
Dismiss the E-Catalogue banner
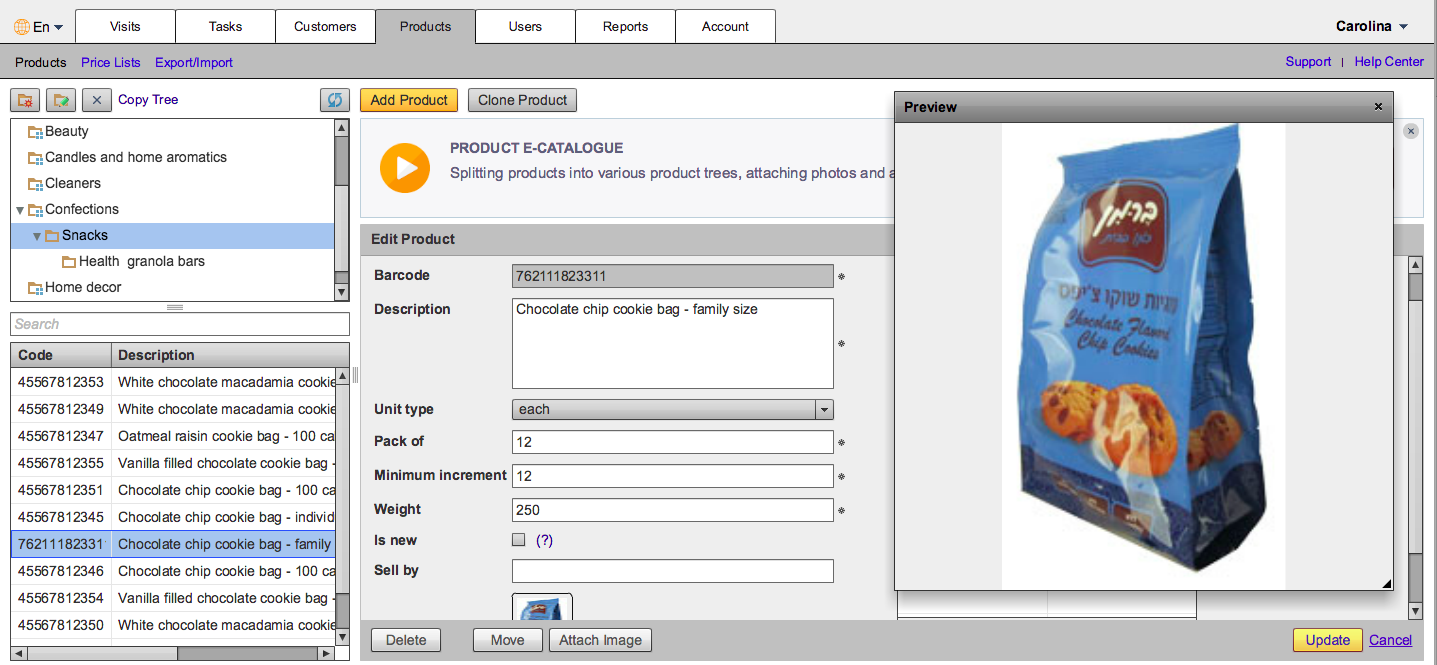pos(1411,131)
